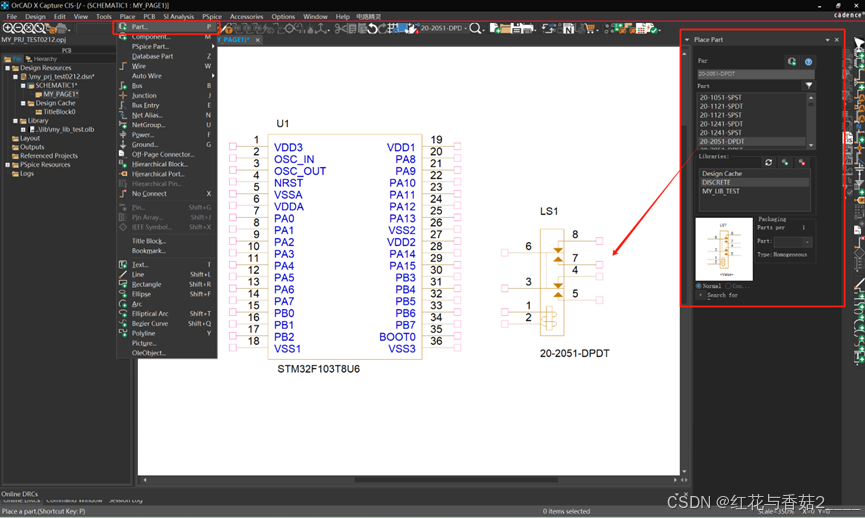Click the Select arrow tool in right toolbar
This screenshot has height=518, width=865.
pos(859,44)
